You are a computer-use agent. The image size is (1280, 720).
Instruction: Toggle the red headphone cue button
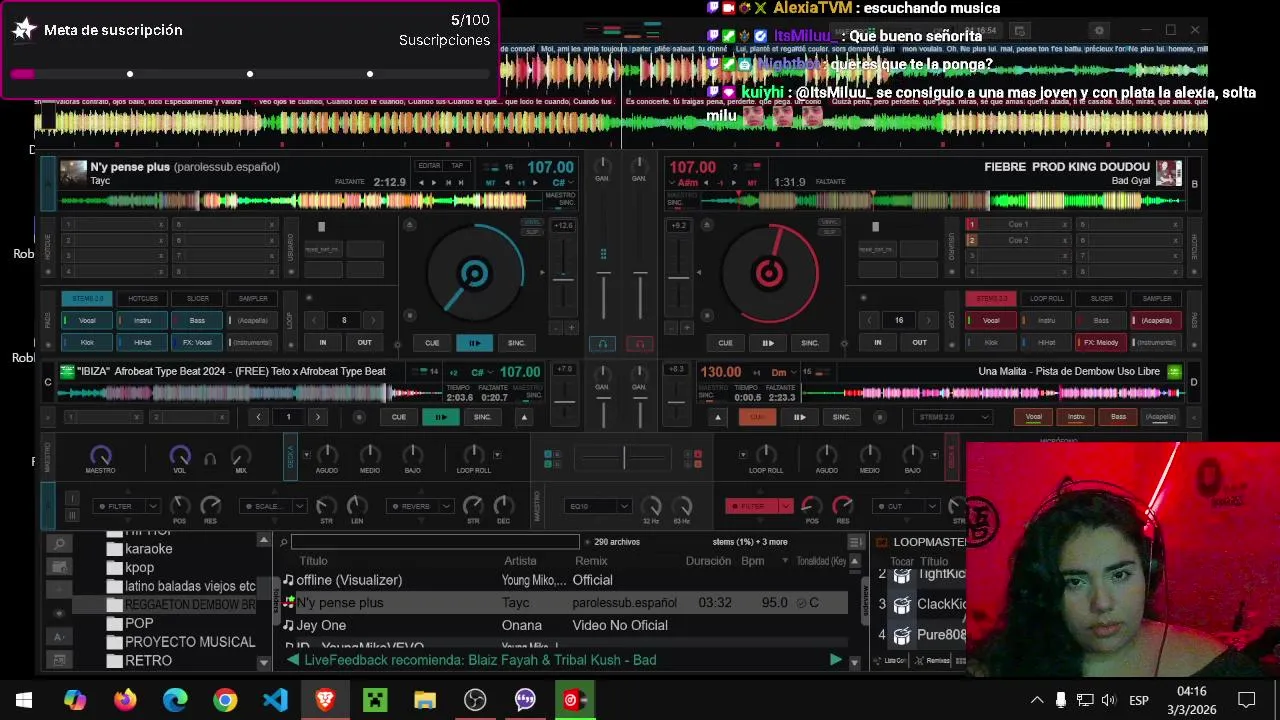(x=641, y=344)
